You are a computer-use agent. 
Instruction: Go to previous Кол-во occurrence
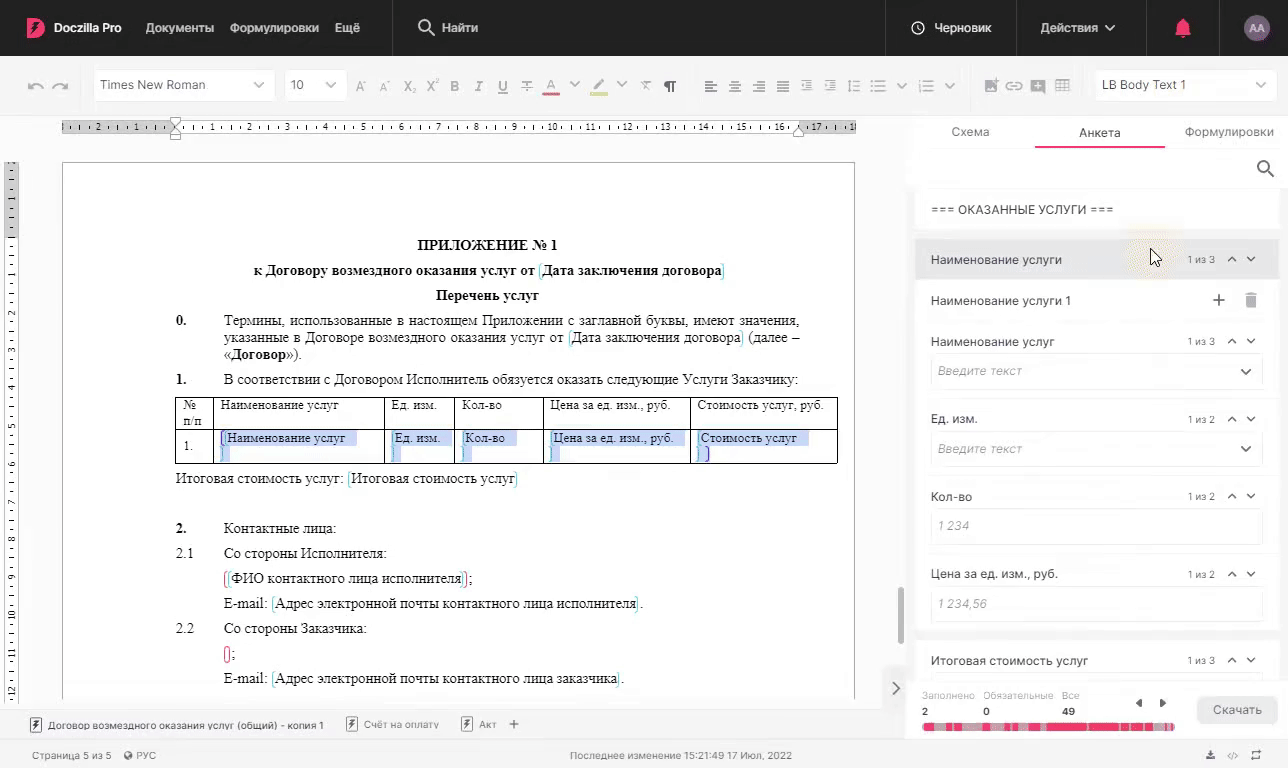click(x=1232, y=497)
